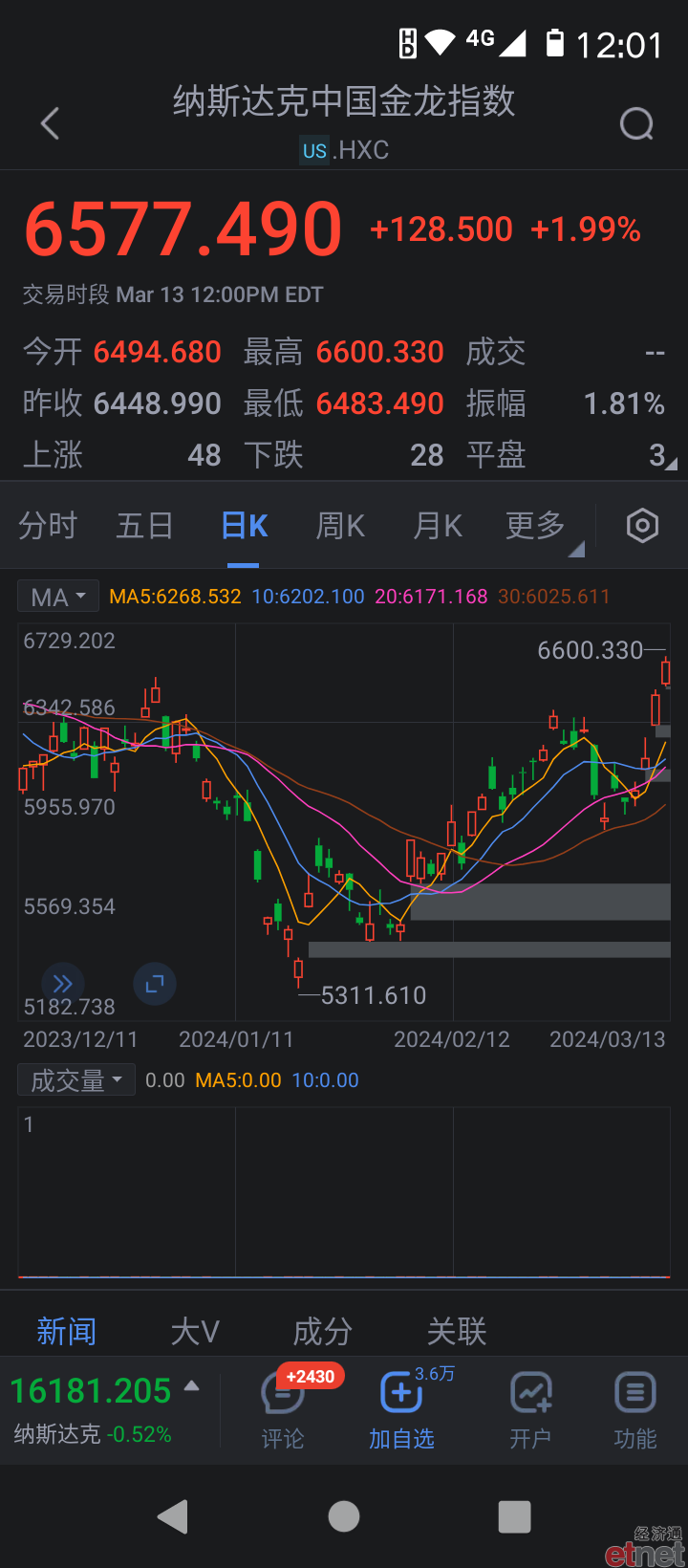Expand Nasdaq index bar arrow
The height and width of the screenshot is (1568, 688).
point(191,1385)
